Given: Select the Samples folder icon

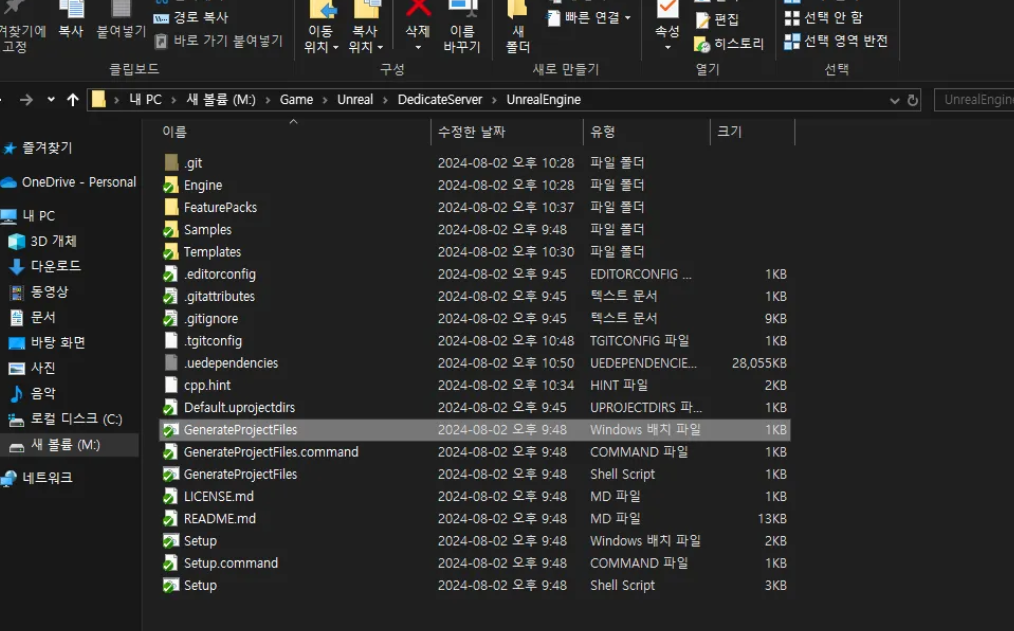Looking at the screenshot, I should [x=171, y=230].
